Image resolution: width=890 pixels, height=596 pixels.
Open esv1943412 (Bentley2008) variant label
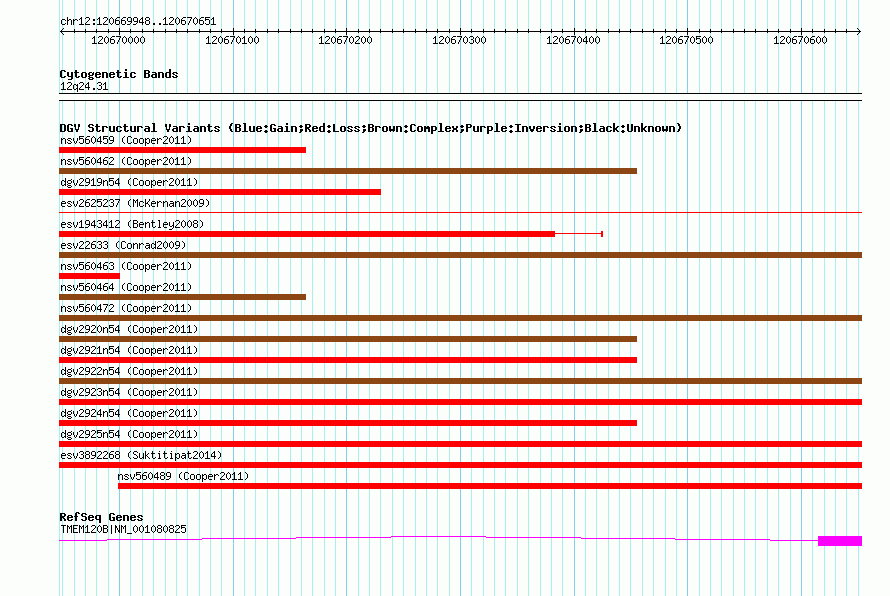click(x=132, y=224)
